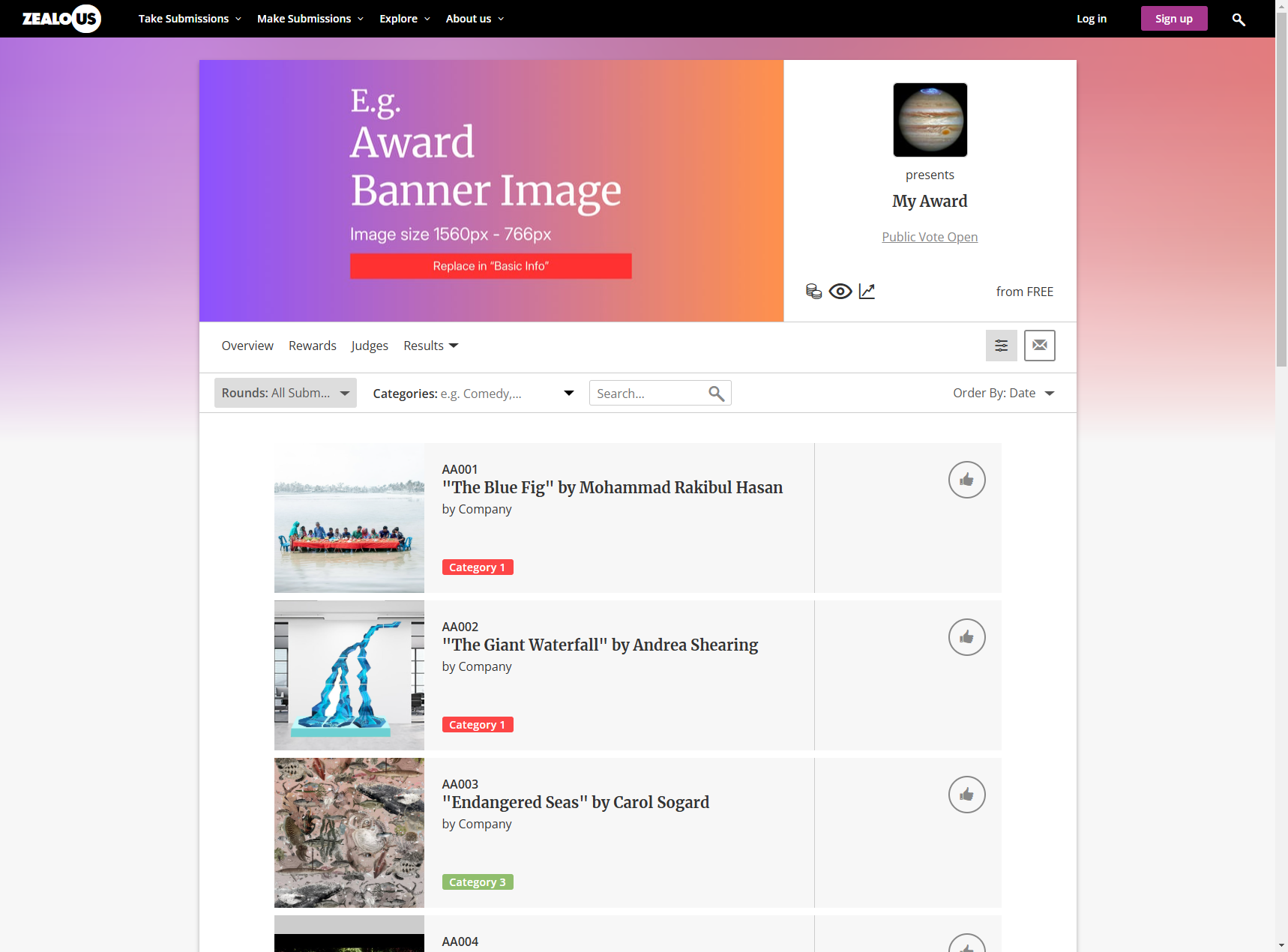Image resolution: width=1288 pixels, height=952 pixels.
Task: Click the AA004 entry code
Action: (x=460, y=942)
